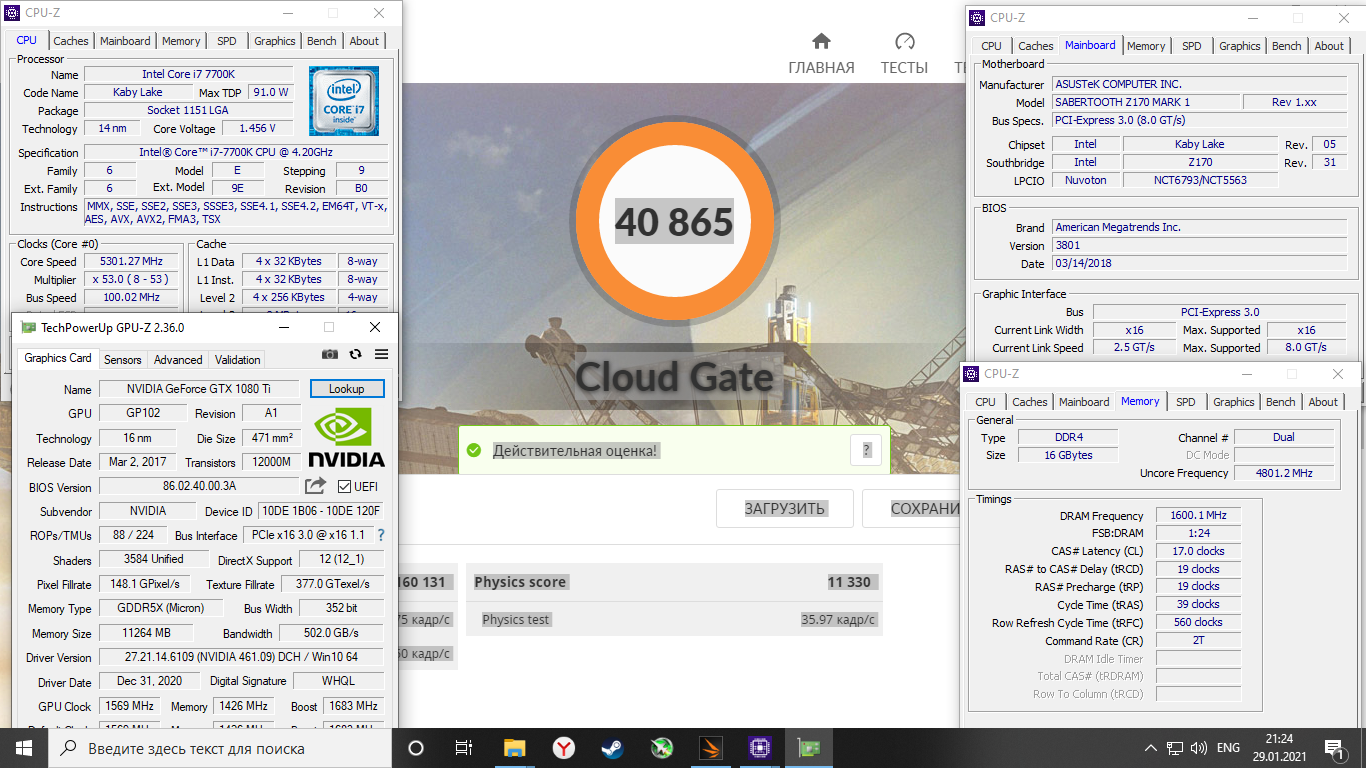Click the green checkmark validity icon
Viewport: 1366px width, 768px height.
pyautogui.click(x=474, y=451)
